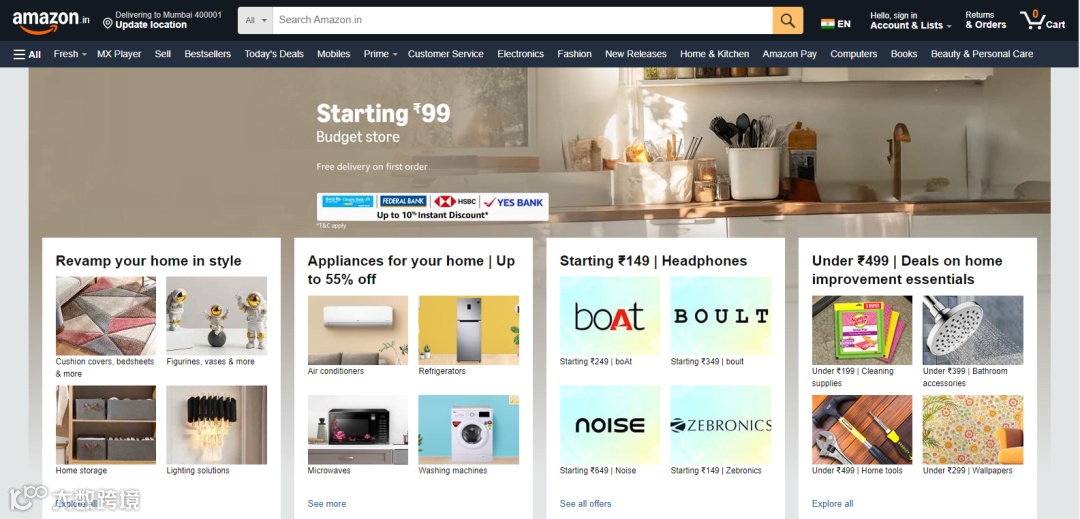
Task: Click See more under Appliances
Action: (x=326, y=504)
